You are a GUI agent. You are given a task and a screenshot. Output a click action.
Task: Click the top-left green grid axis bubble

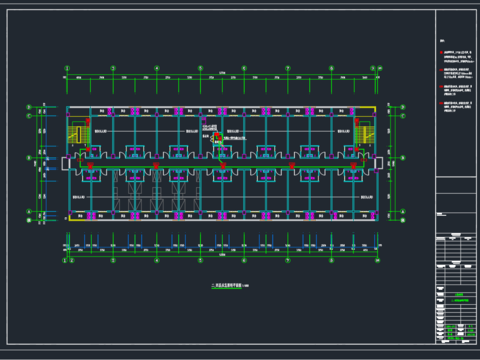click(x=67, y=68)
